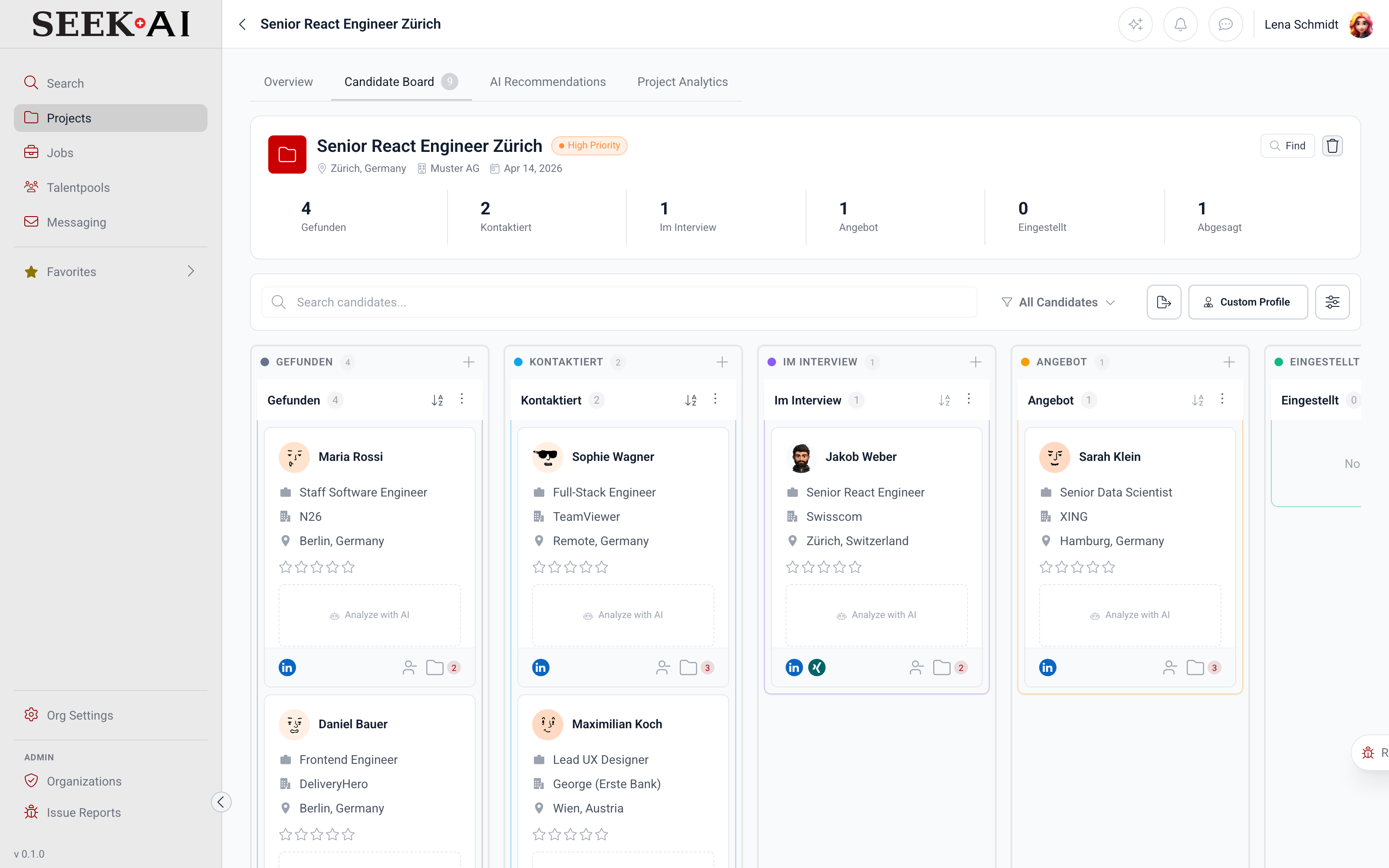The image size is (1389, 868).
Task: Sort the Kontaktiert list alphabetically
Action: click(691, 400)
